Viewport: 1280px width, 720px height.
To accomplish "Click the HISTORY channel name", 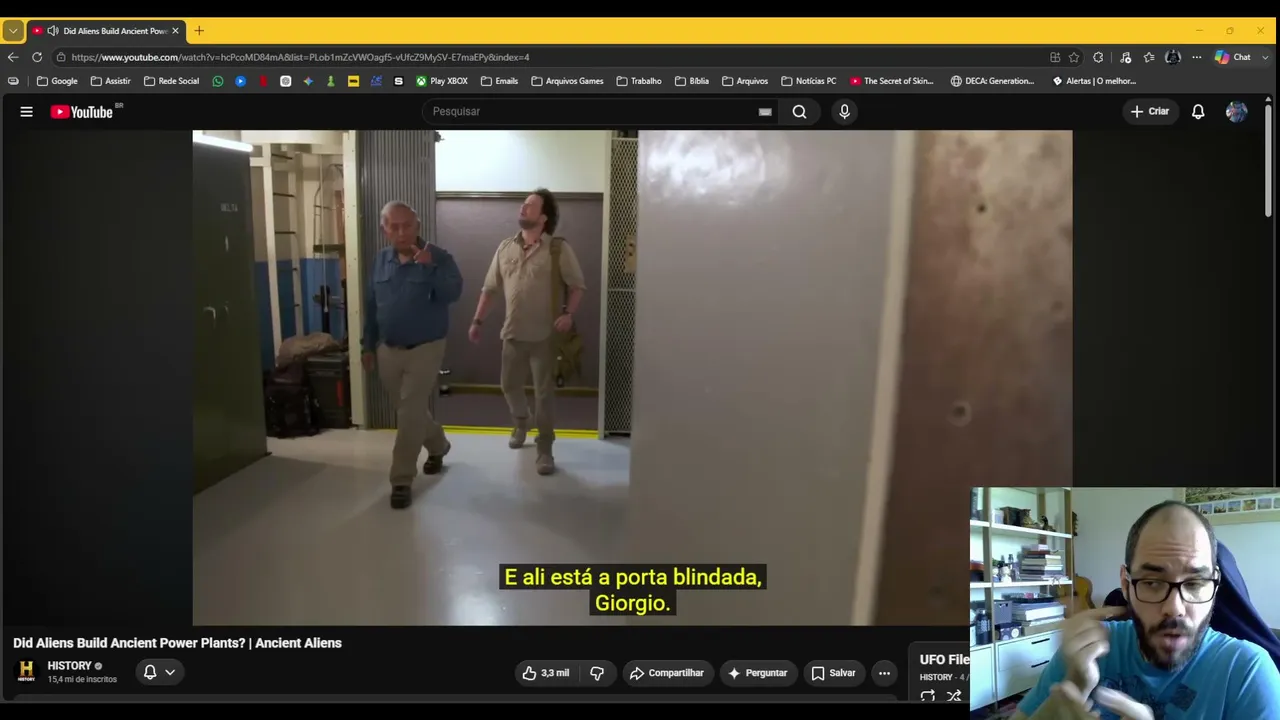I will point(69,666).
